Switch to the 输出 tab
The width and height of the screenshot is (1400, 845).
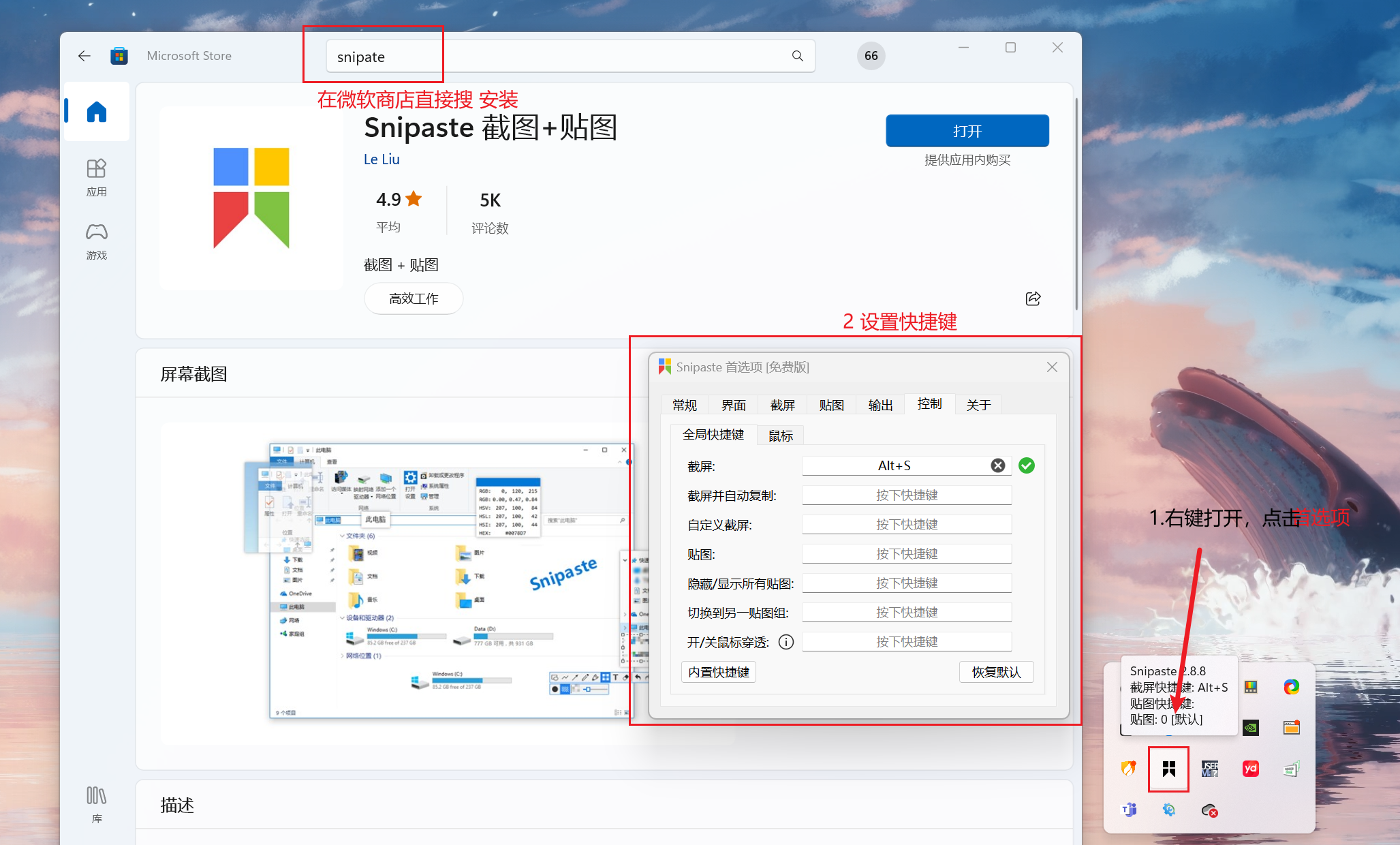[881, 405]
